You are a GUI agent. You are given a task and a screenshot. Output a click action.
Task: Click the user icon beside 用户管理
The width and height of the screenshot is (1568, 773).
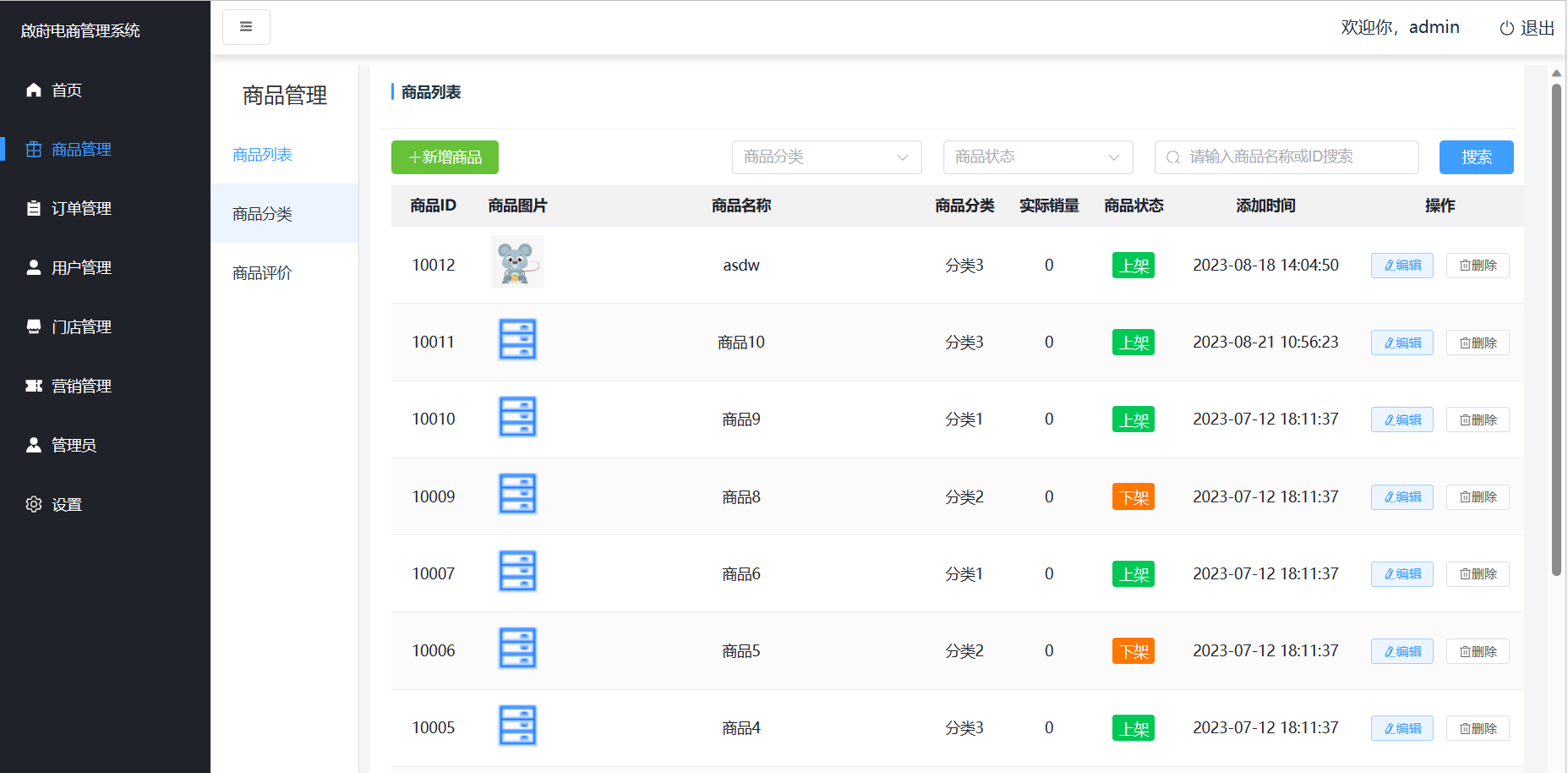pos(34,267)
